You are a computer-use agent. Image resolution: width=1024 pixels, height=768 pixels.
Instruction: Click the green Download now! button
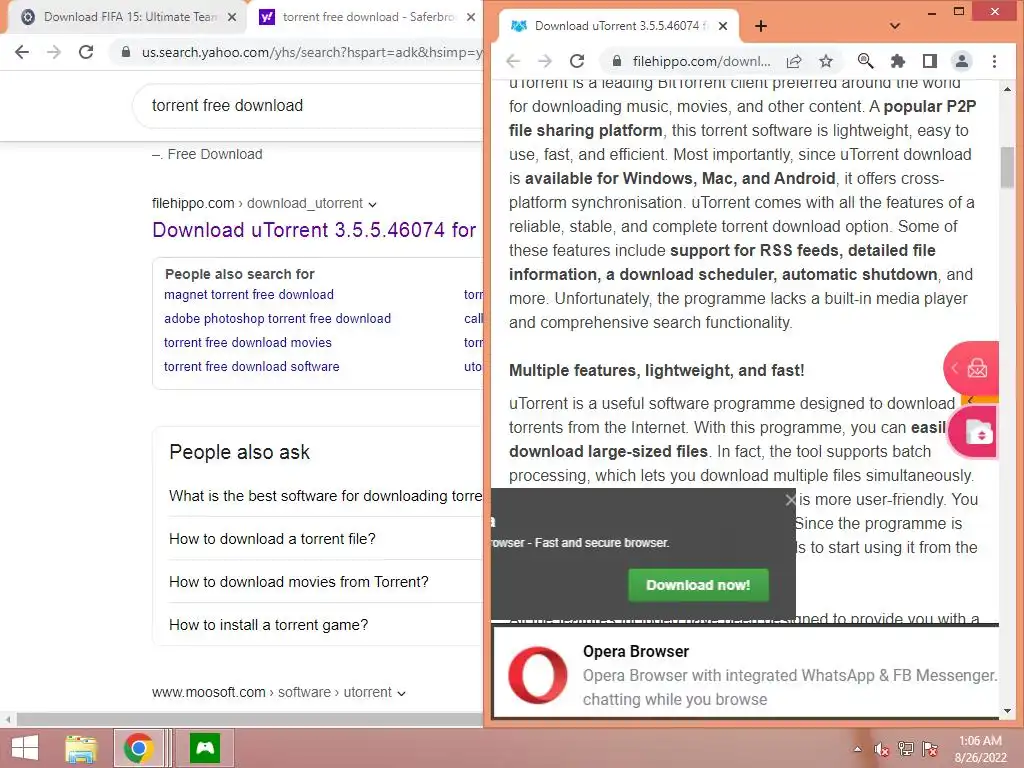[x=698, y=585]
